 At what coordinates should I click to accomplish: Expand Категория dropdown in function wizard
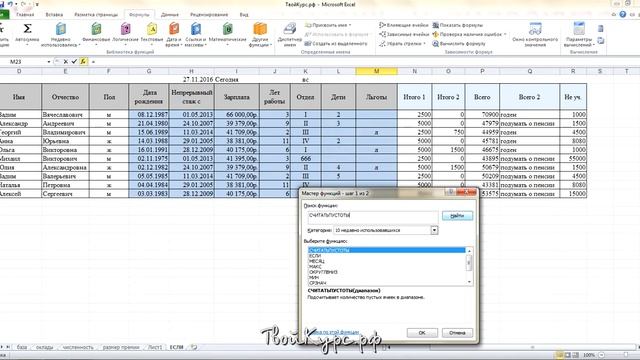point(434,230)
